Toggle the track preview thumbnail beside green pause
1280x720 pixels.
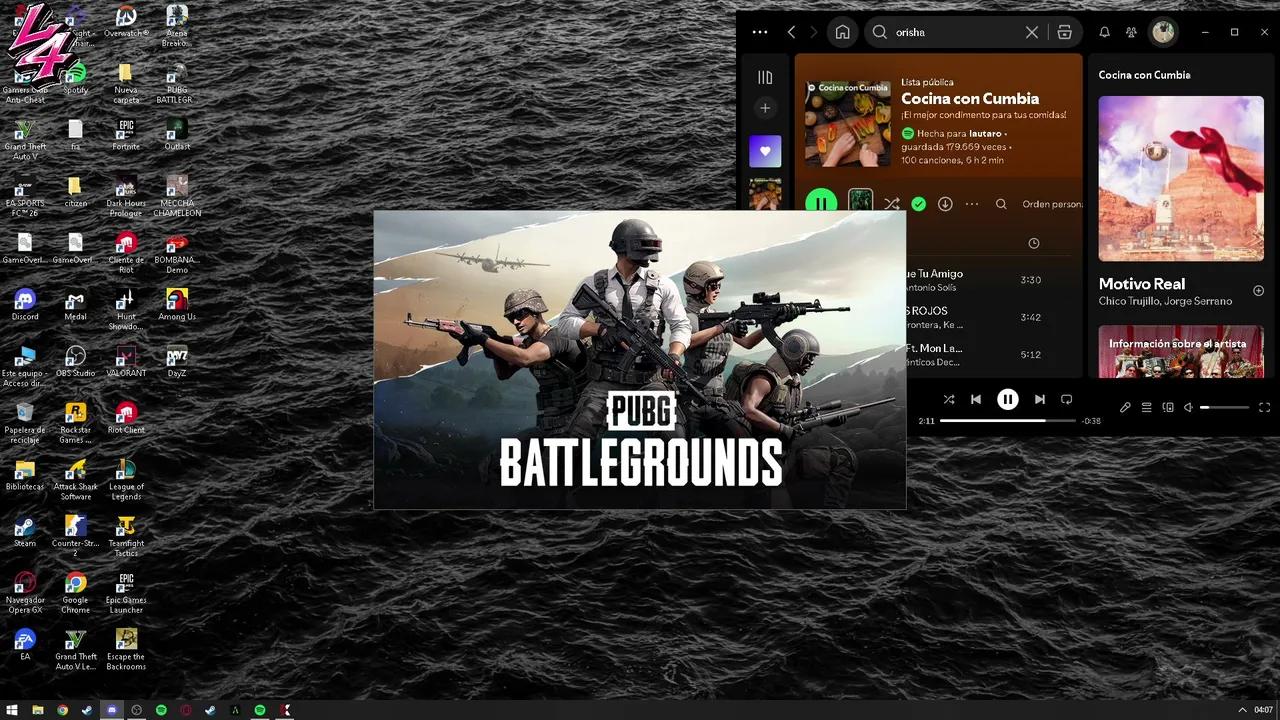click(860, 201)
